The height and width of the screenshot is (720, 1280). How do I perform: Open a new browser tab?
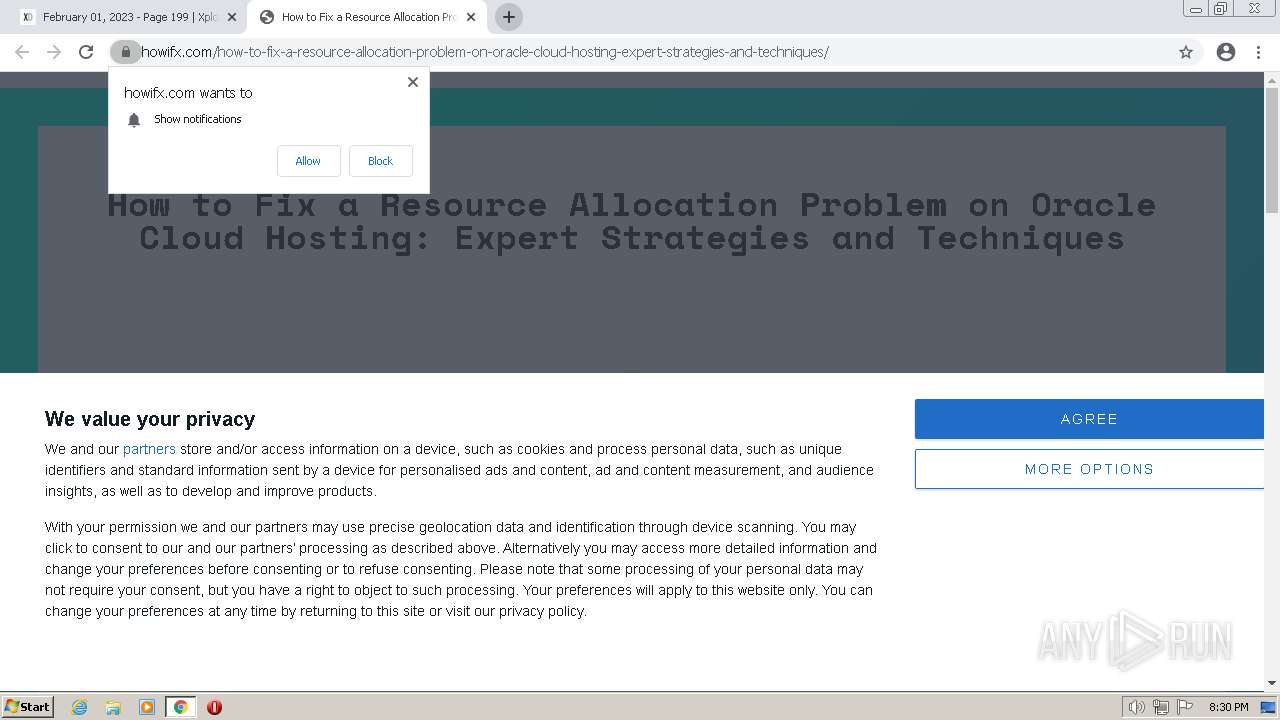(x=508, y=17)
